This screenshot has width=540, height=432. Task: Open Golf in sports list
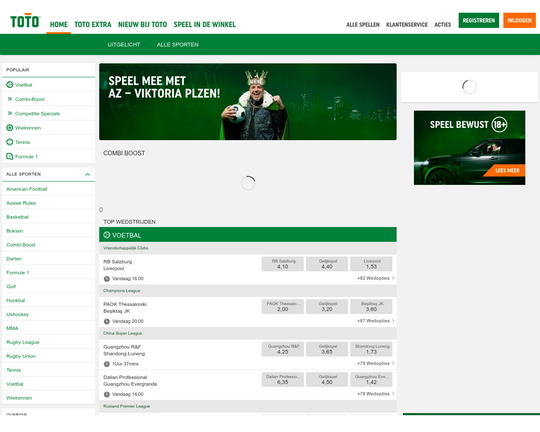49,287
